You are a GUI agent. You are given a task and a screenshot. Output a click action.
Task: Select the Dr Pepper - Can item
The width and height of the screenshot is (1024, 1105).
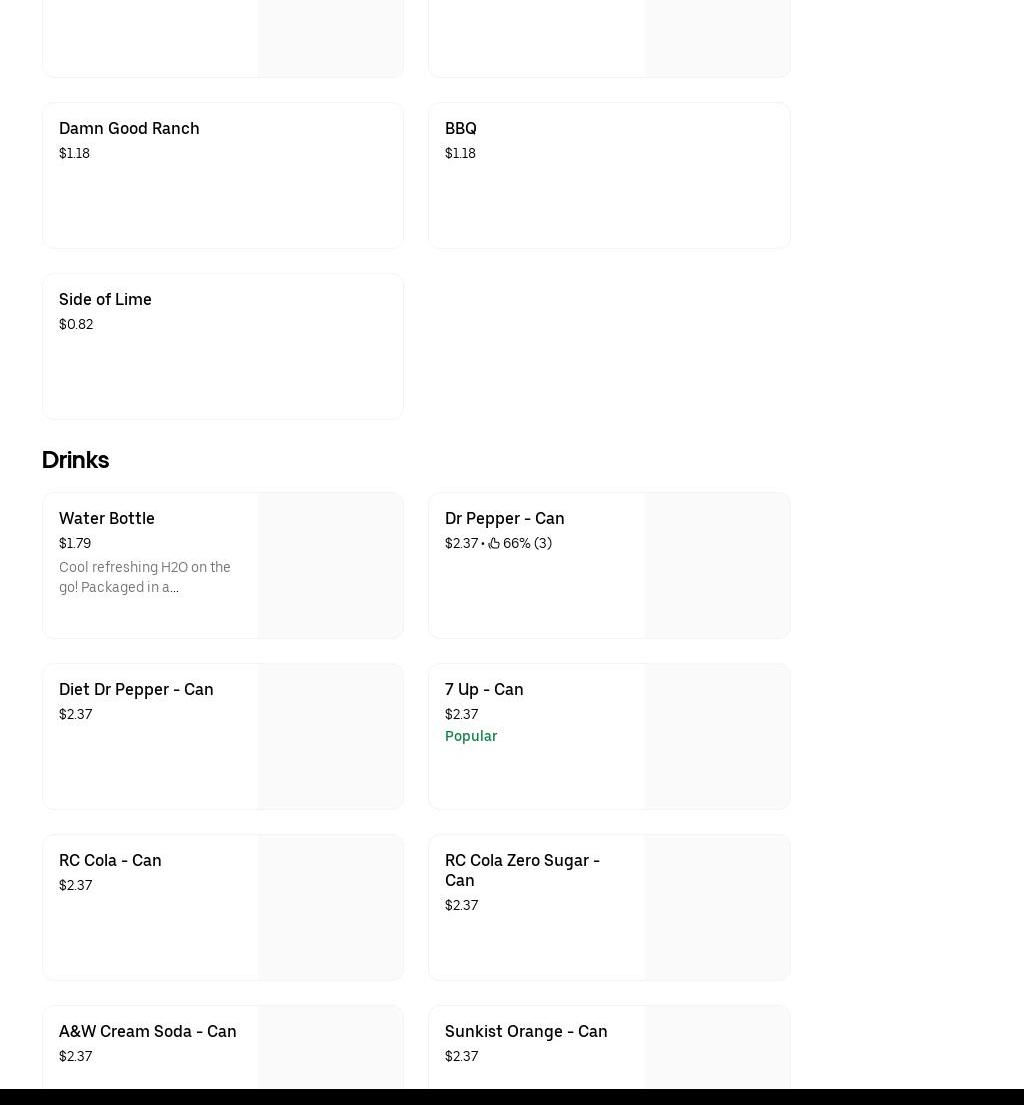(x=610, y=566)
